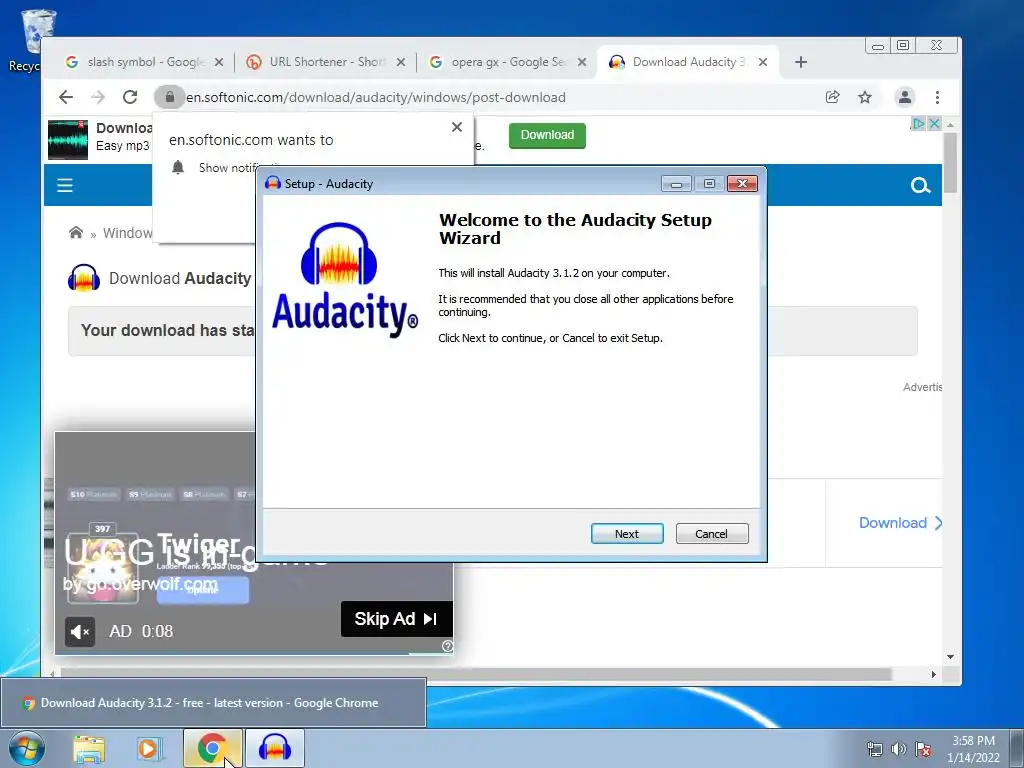Click the Chrome forward arrow

(x=98, y=97)
